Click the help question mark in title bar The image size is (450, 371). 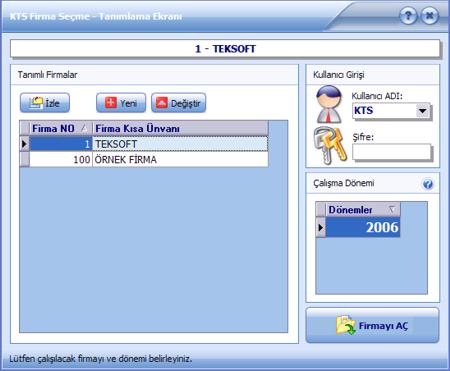(x=408, y=16)
